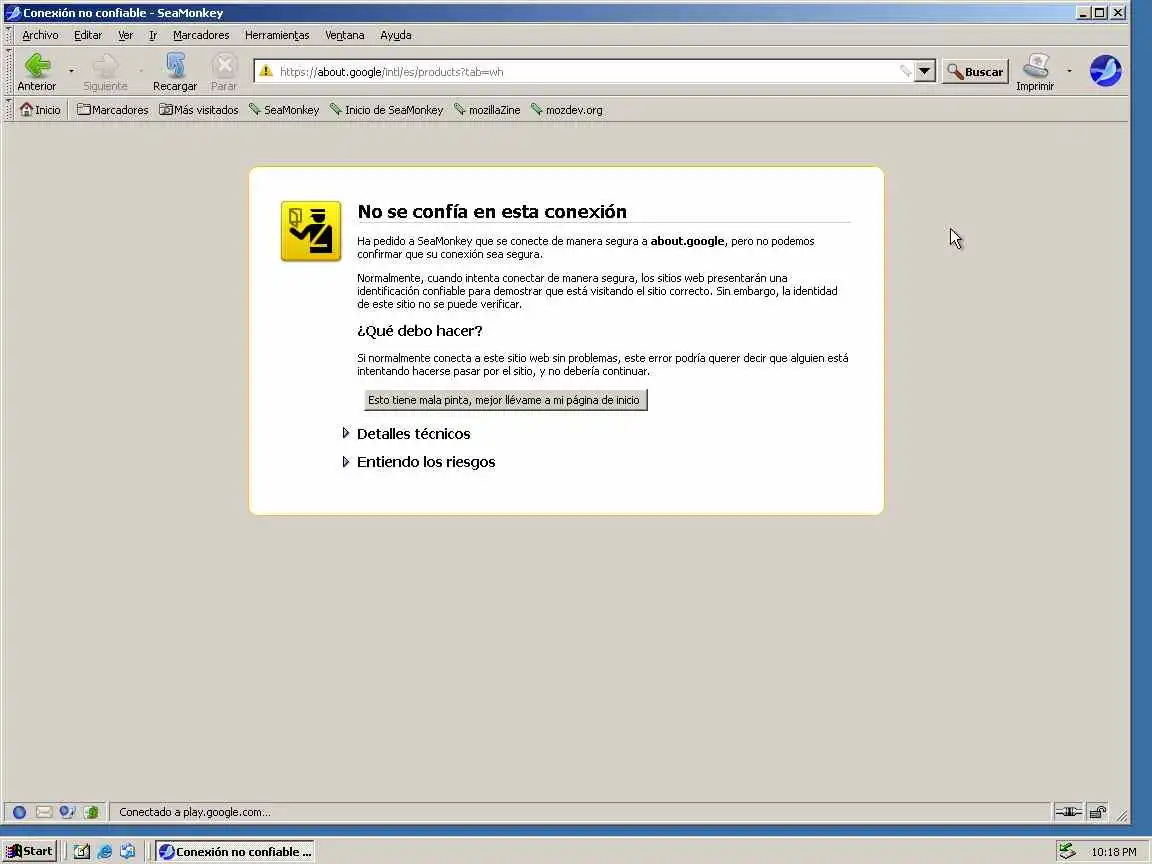Image resolution: width=1152 pixels, height=864 pixels.
Task: Click the '¿Qué debo hacer?' heading
Action: click(420, 331)
